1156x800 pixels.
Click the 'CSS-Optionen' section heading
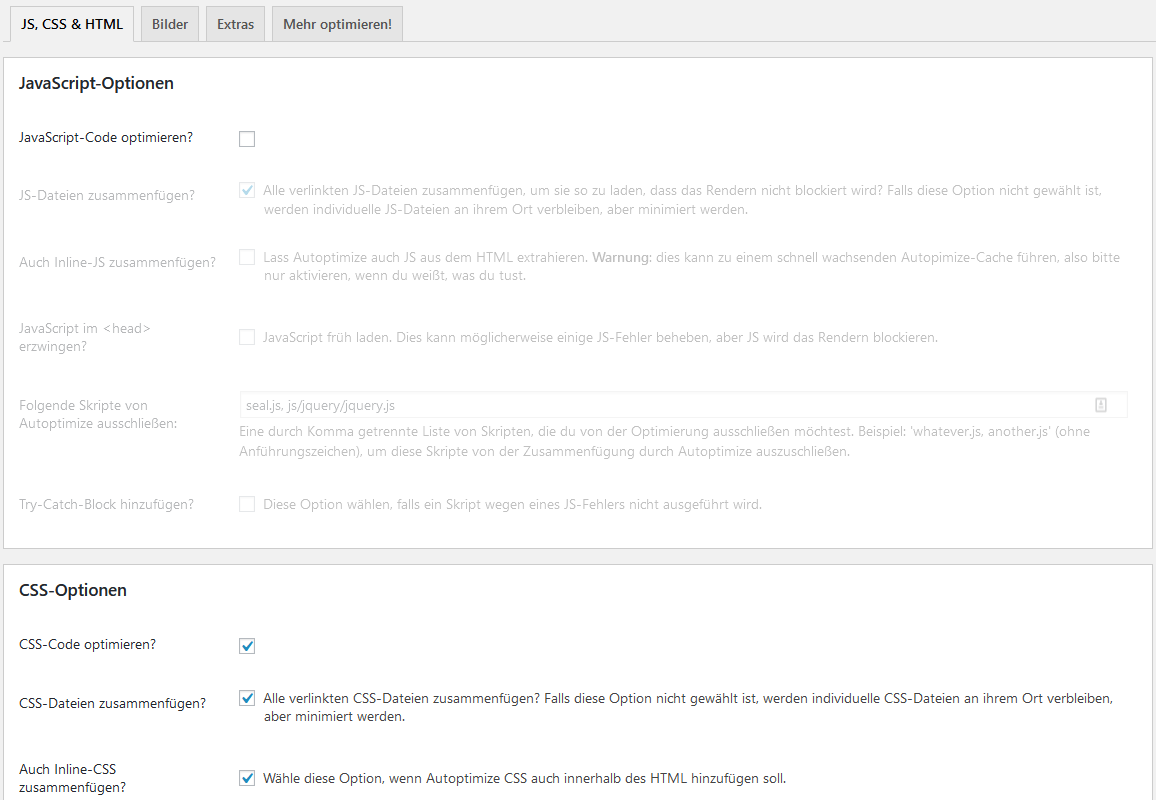pos(73,590)
